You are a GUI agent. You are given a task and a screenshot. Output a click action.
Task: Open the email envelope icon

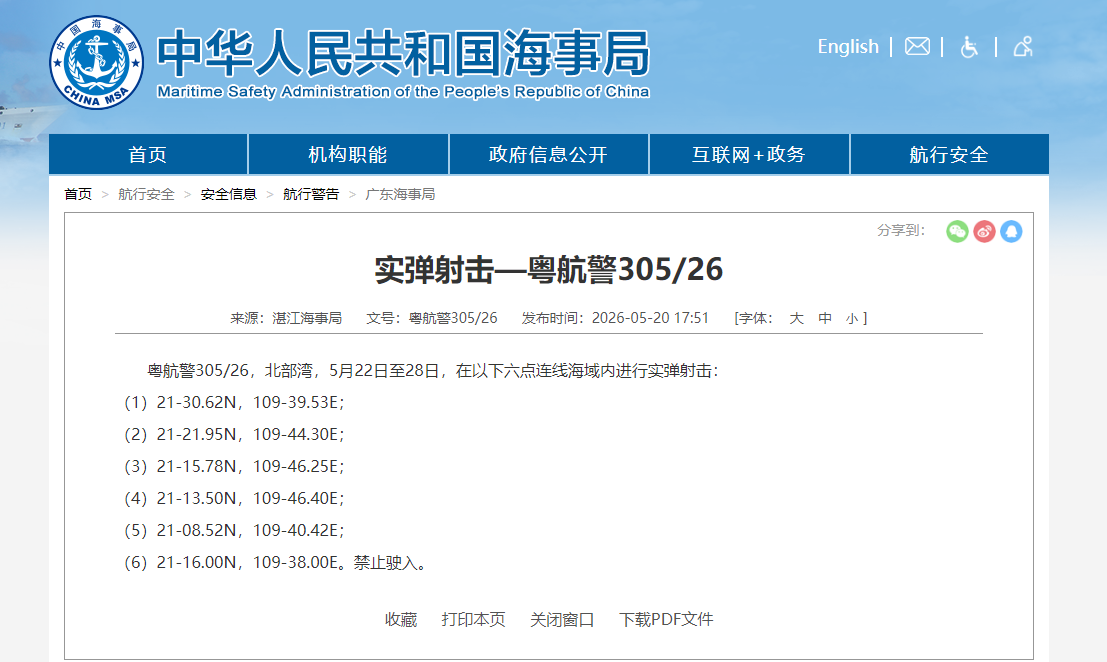[917, 47]
